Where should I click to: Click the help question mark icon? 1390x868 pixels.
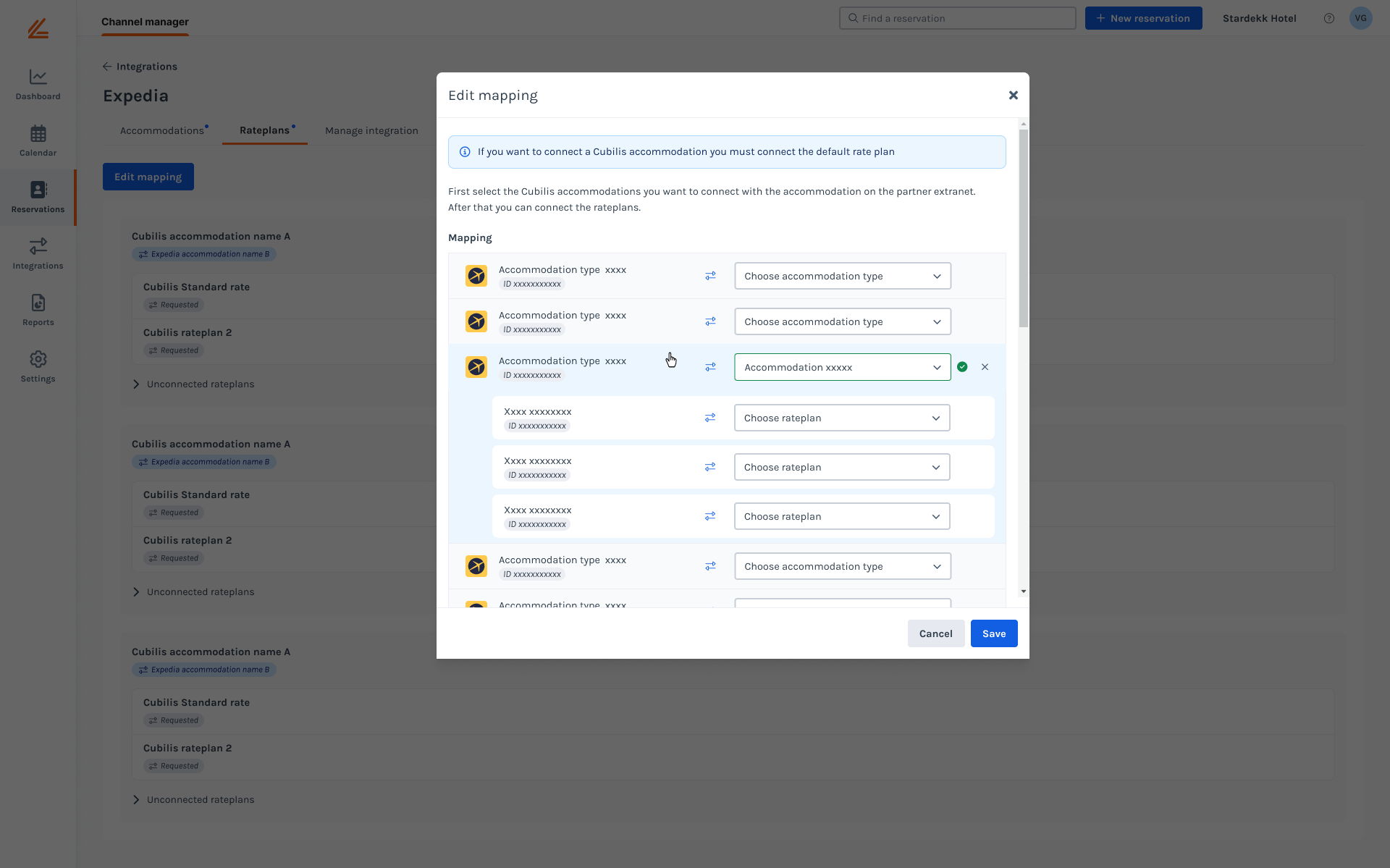tap(1328, 19)
